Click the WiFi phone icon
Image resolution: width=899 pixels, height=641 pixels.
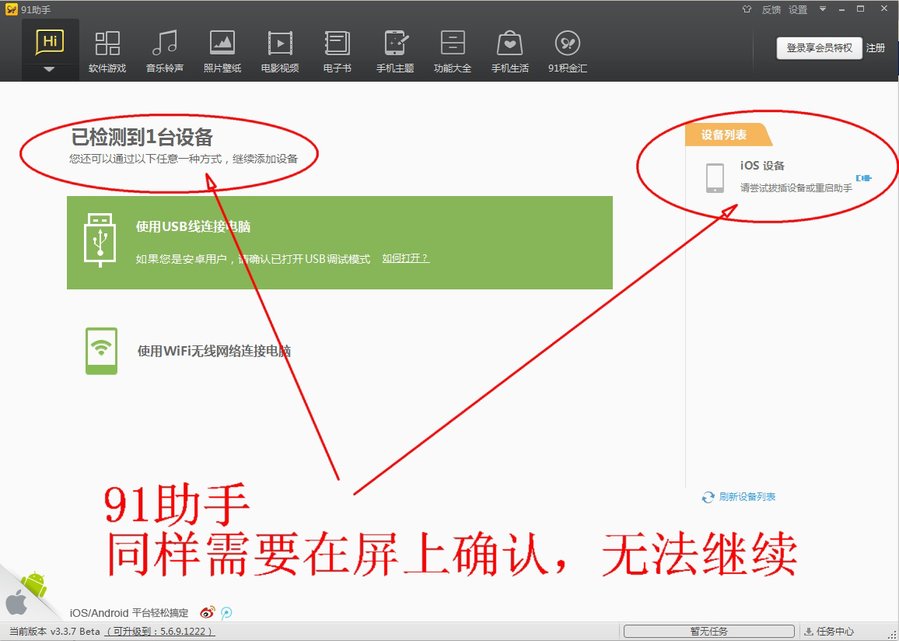click(x=101, y=351)
